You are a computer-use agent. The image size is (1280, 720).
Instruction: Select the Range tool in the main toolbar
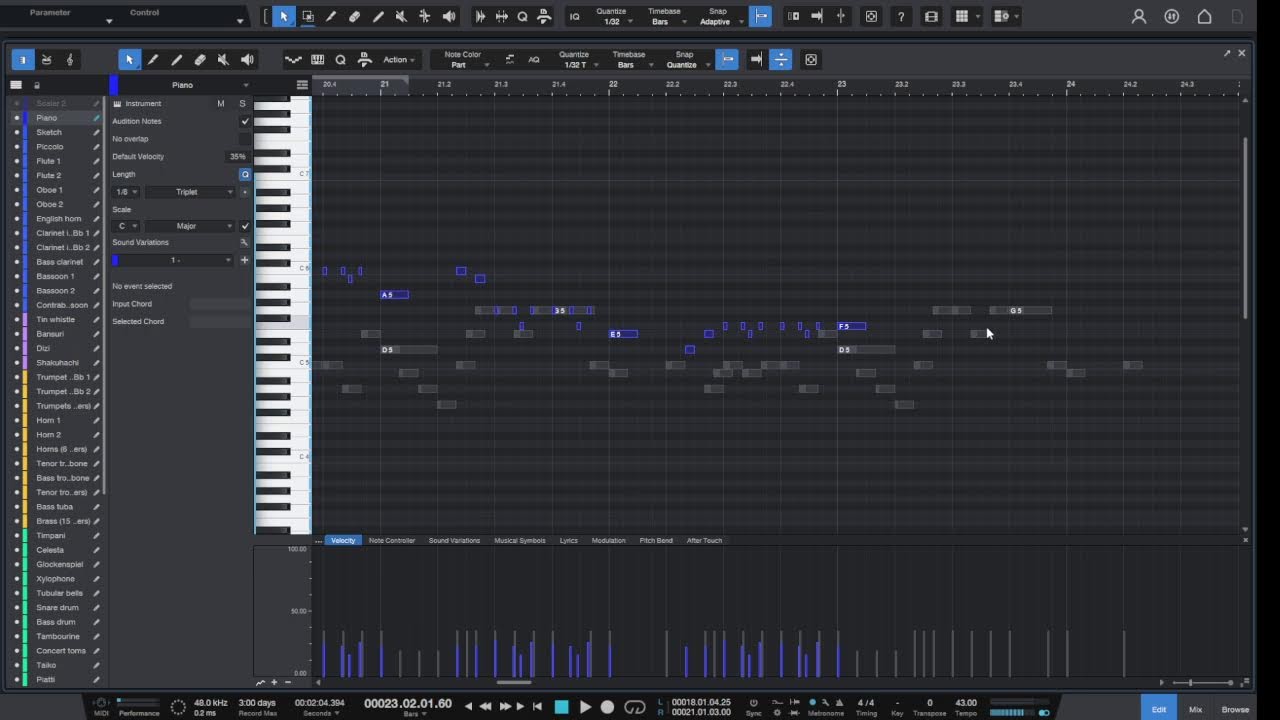(x=307, y=16)
